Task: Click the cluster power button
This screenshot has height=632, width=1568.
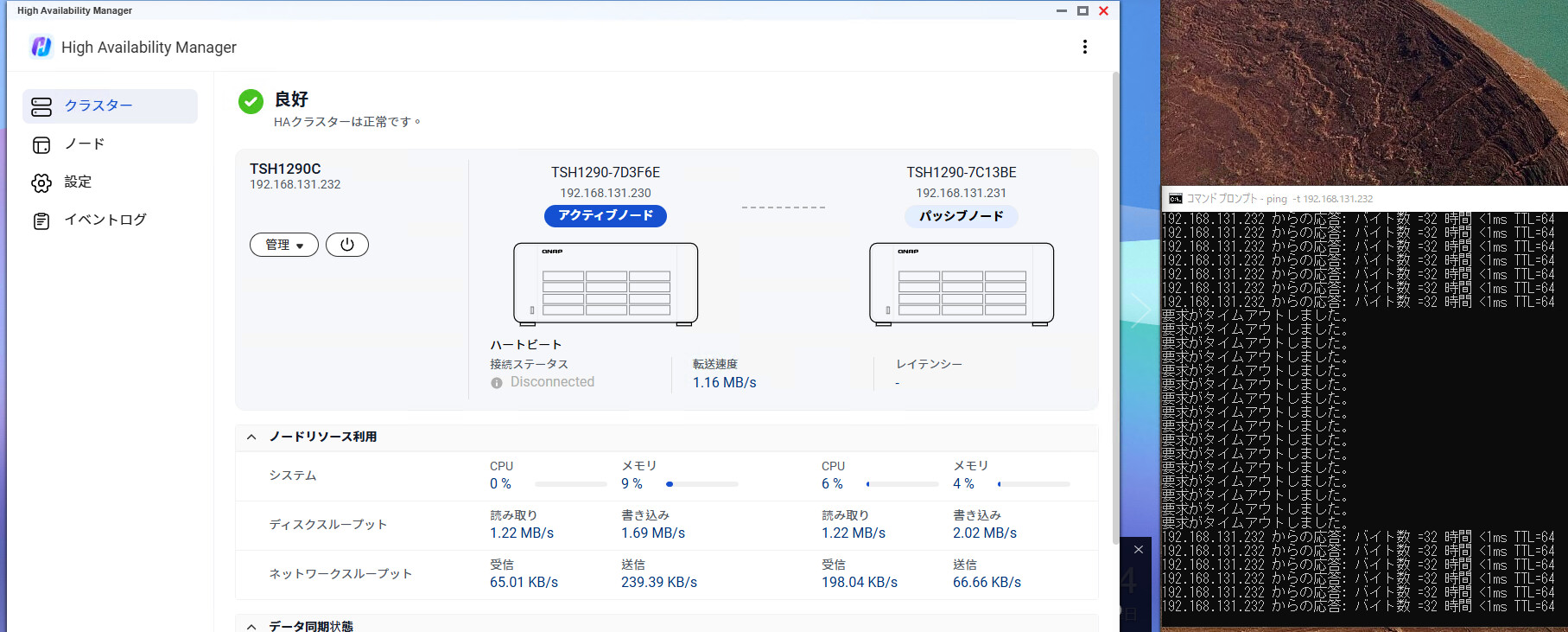Action: (347, 245)
